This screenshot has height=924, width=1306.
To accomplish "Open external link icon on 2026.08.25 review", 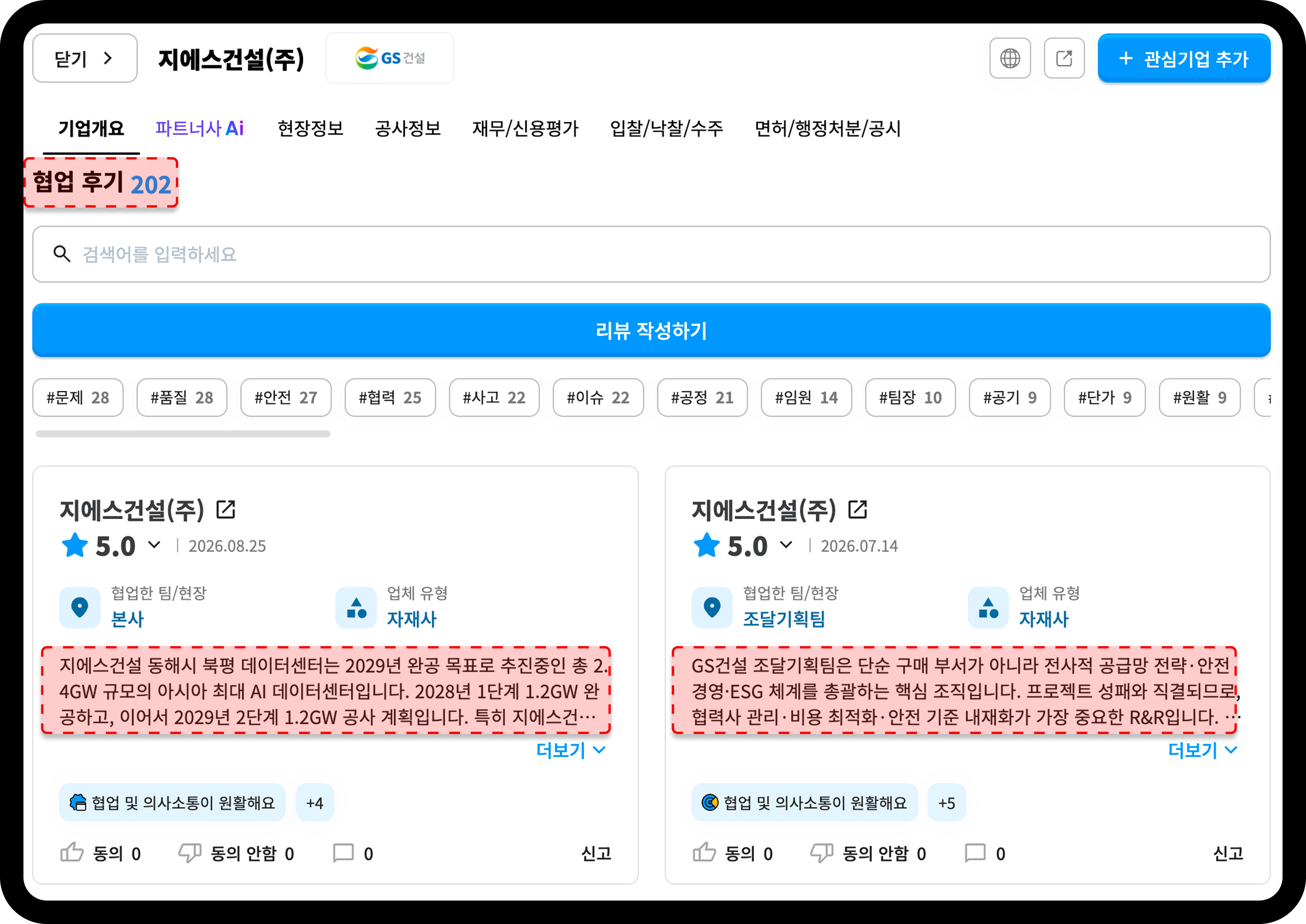I will (226, 509).
